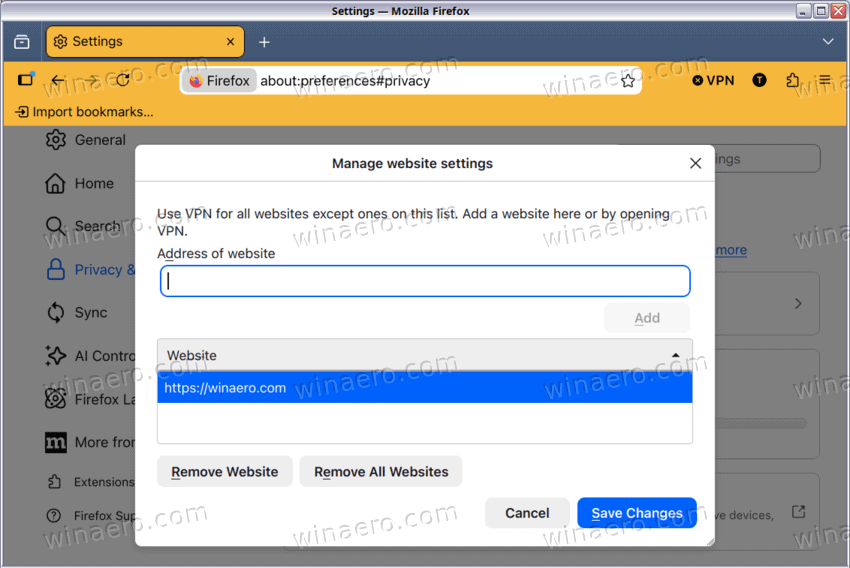850x568 pixels.
Task: Select General in settings sidebar
Action: tap(86, 140)
